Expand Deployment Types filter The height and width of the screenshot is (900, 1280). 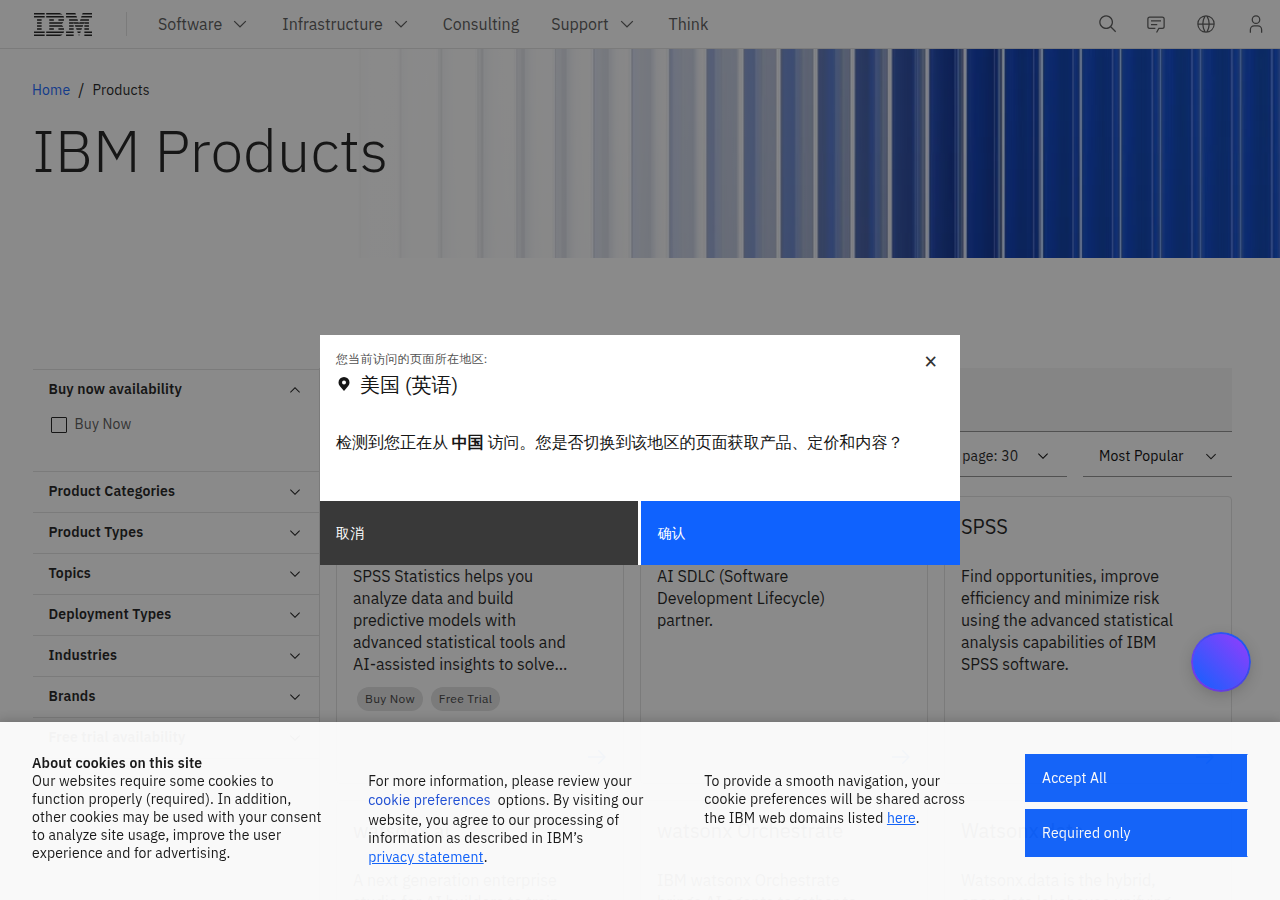pyautogui.click(x=176, y=614)
